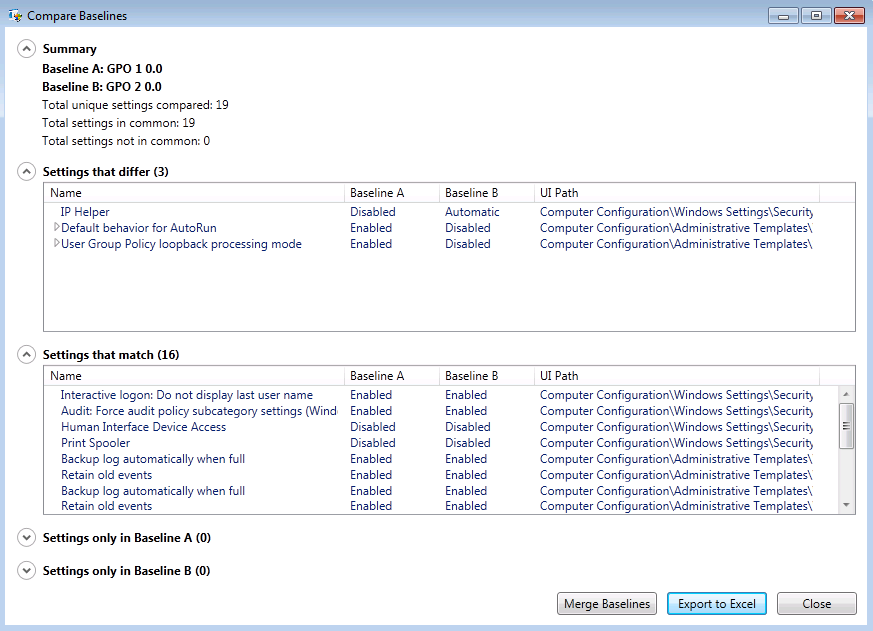Image resolution: width=873 pixels, height=631 pixels.
Task: Collapse the Settings that match section
Action: click(26, 353)
